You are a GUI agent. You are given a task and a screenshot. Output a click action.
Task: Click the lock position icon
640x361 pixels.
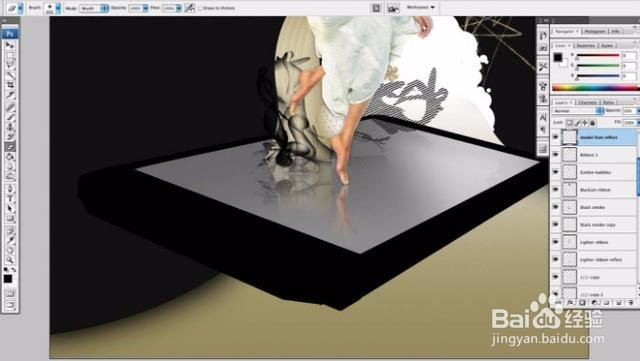(585, 123)
